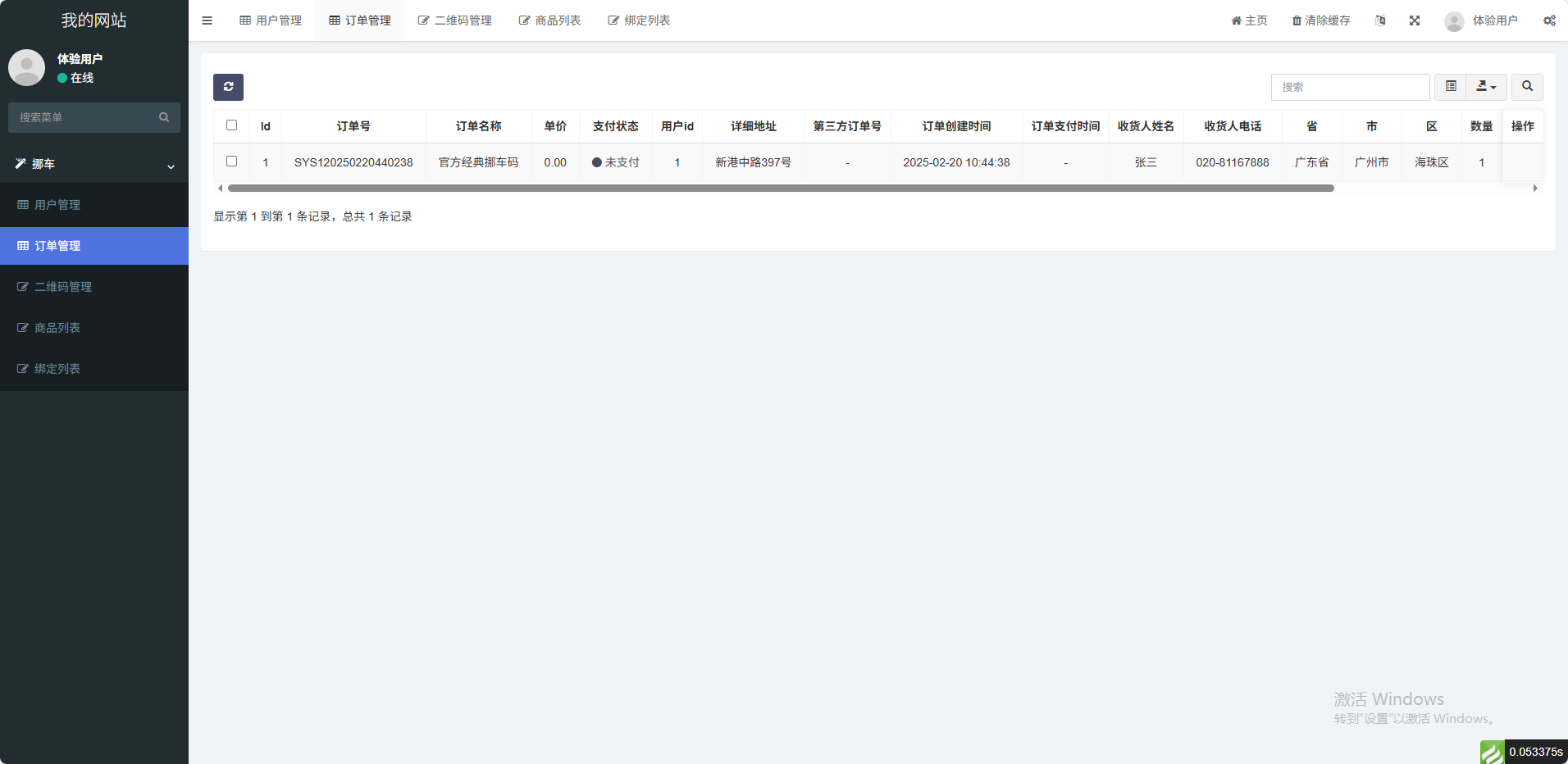
Task: Open the export data dropdown
Action: (x=1486, y=87)
